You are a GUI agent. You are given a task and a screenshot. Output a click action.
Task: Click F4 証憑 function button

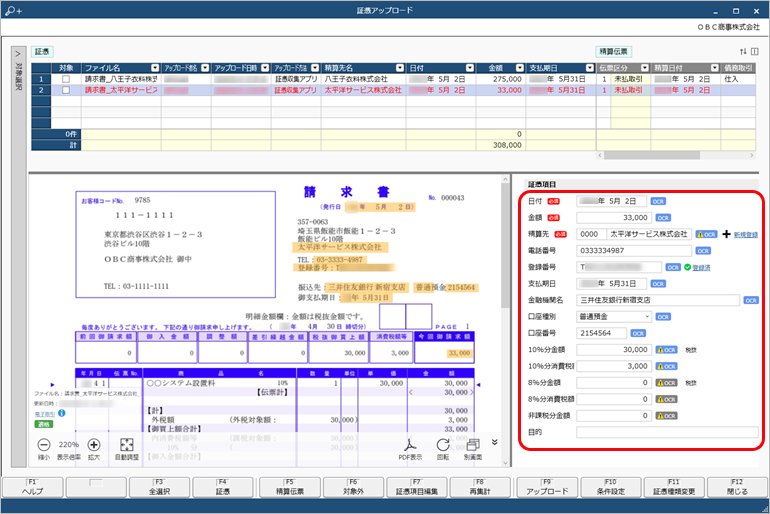coord(222,487)
